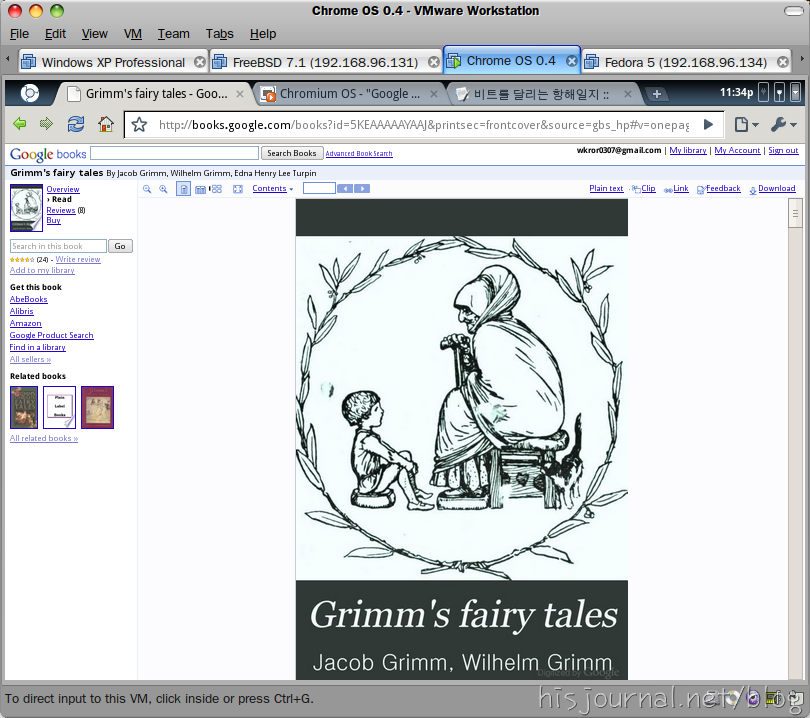Expand the All sellers list

point(30,359)
